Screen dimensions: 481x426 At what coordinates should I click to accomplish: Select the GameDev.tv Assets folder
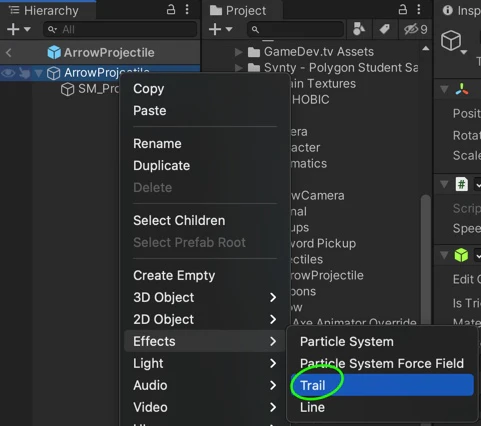pyautogui.click(x=311, y=52)
